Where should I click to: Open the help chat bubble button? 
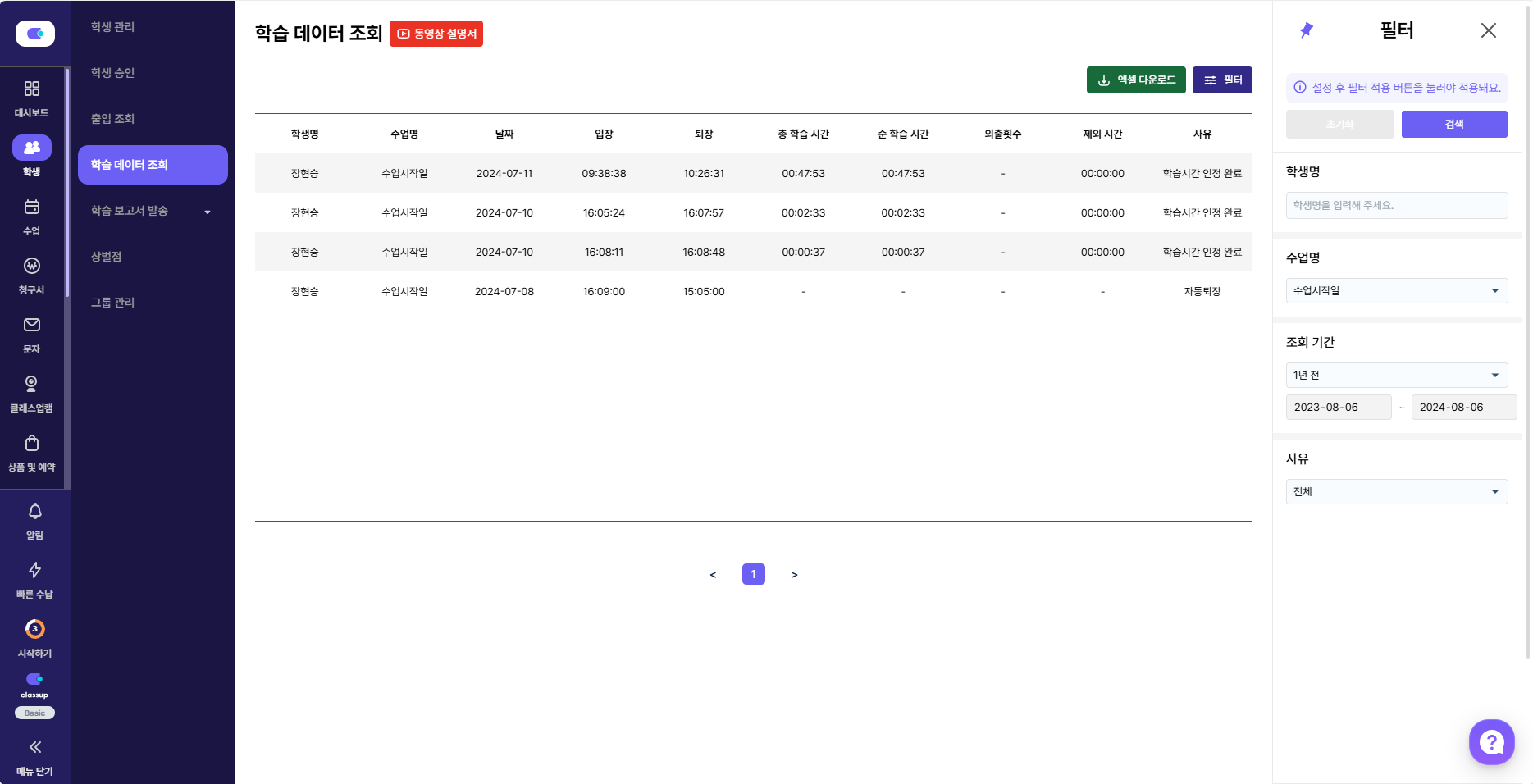click(1491, 742)
